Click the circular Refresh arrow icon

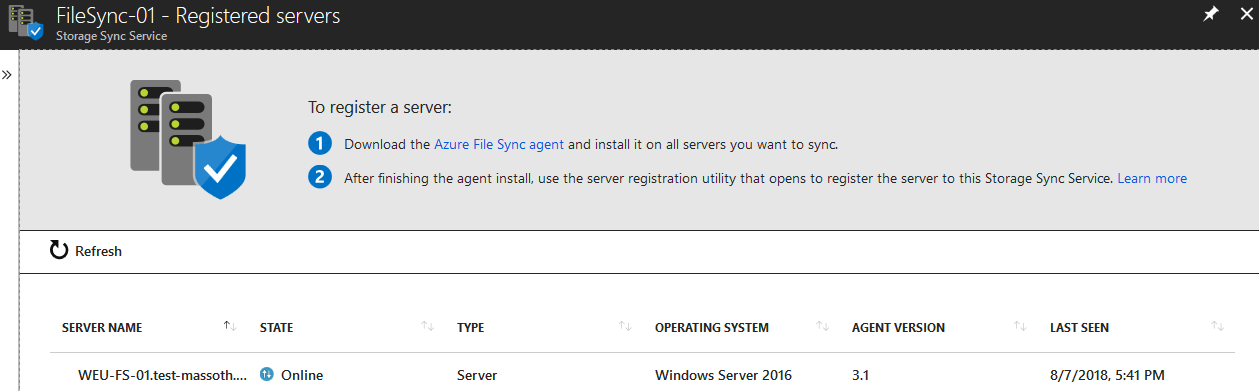click(x=59, y=251)
